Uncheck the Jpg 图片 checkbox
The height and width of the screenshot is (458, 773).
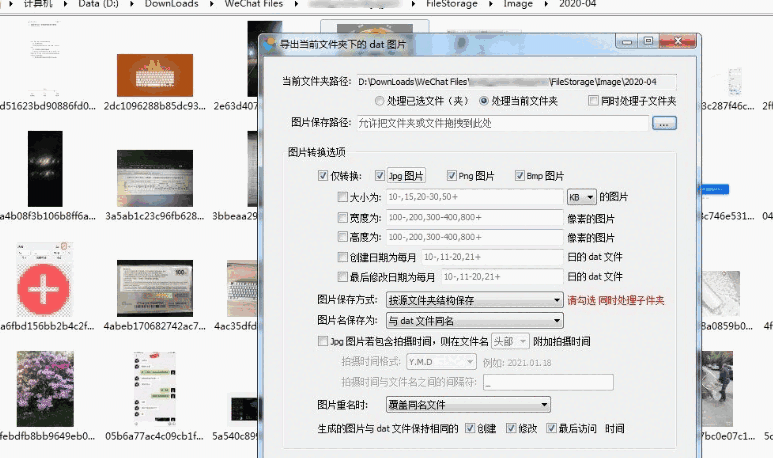(380, 176)
